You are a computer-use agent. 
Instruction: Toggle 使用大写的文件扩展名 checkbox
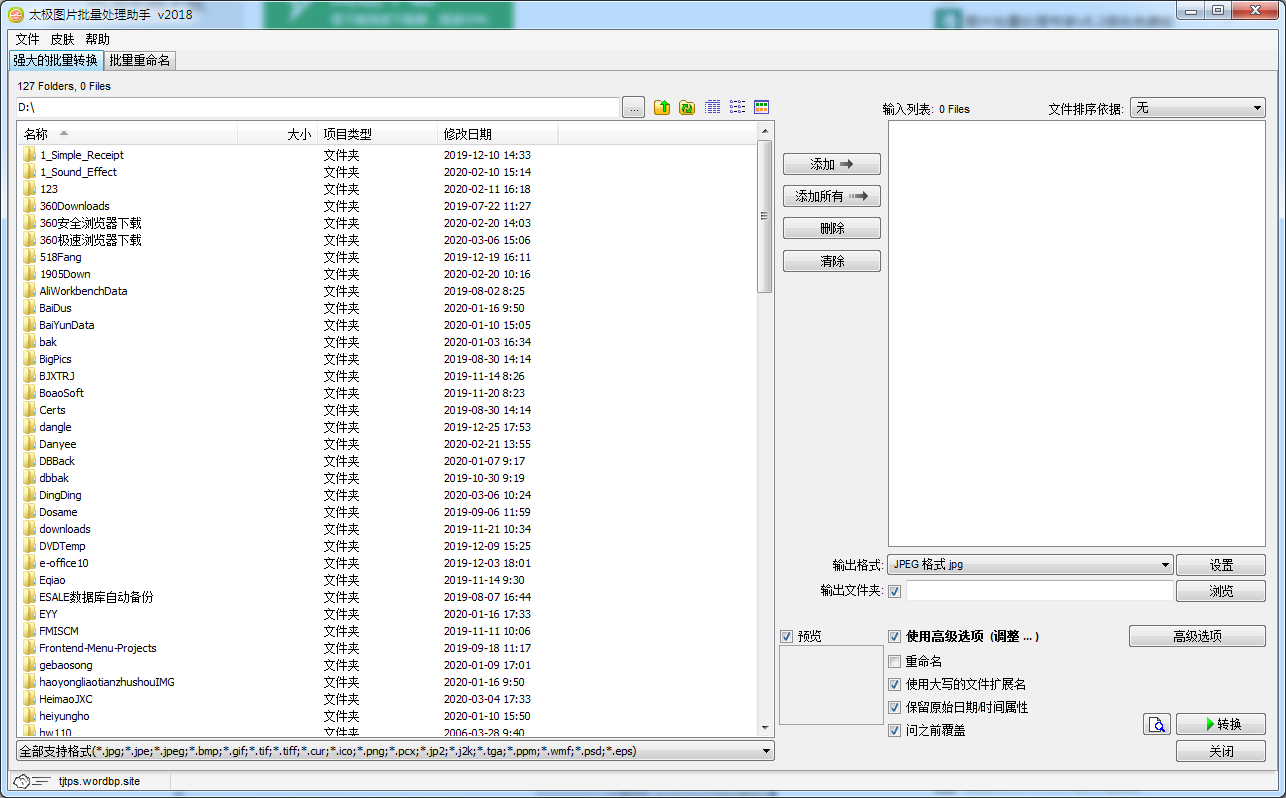894,684
